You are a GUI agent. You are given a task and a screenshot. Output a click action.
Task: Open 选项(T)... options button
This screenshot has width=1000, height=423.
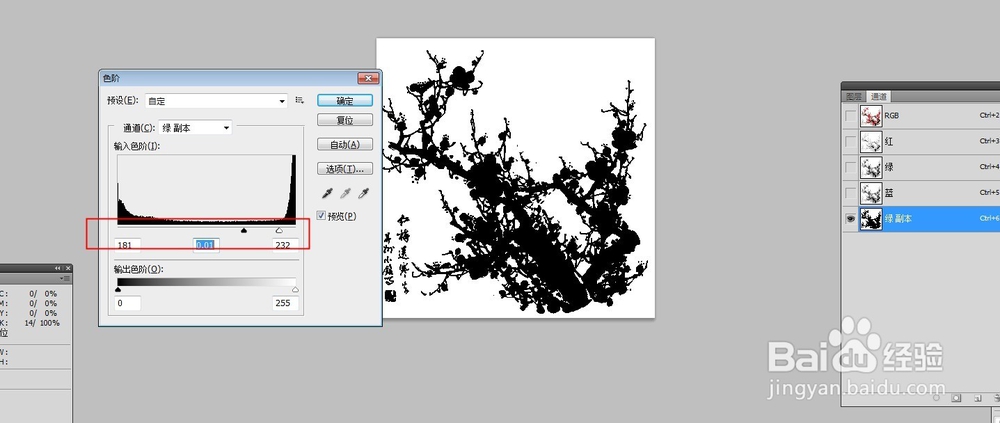coord(345,169)
